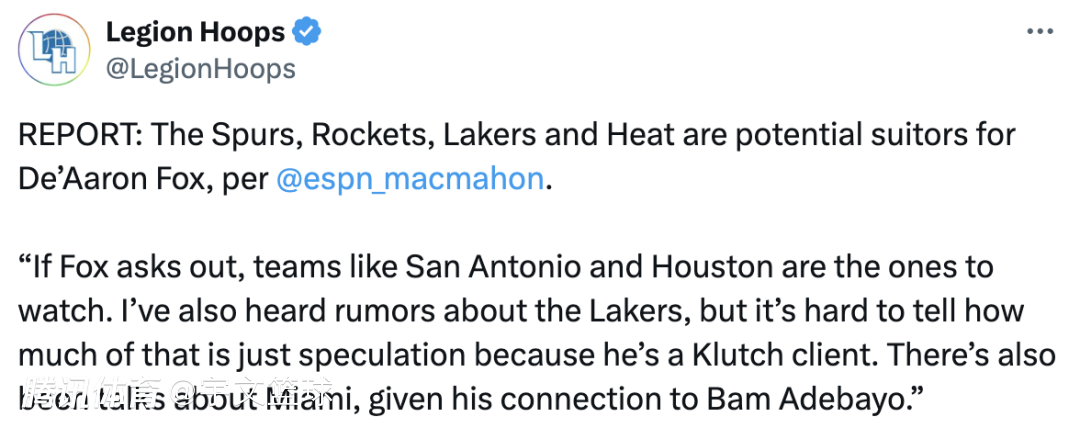Viewport: 1080px width, 428px height.
Task: Click the blue verified checkmark badge
Action: point(306,33)
